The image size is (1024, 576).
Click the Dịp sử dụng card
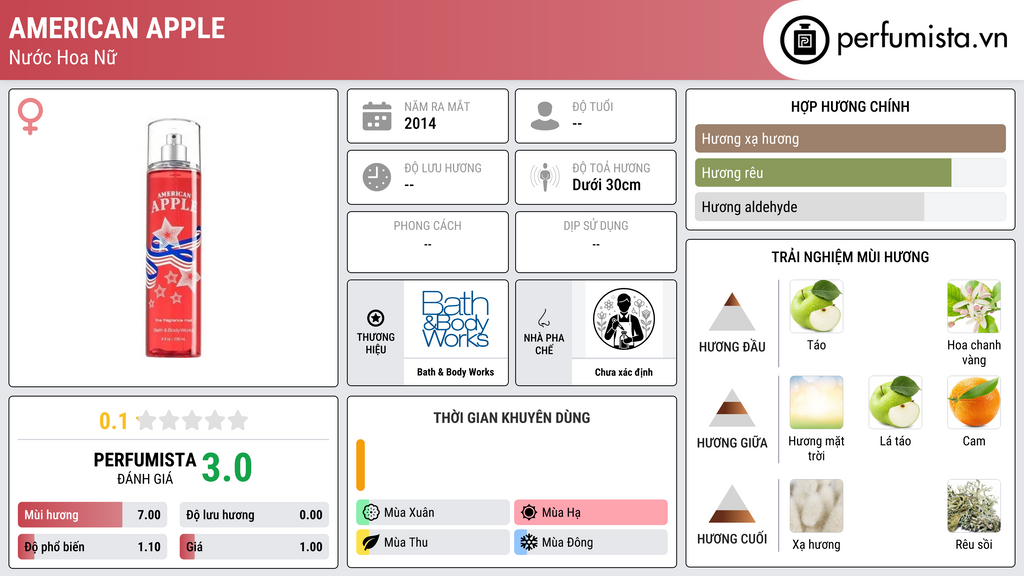pos(596,242)
